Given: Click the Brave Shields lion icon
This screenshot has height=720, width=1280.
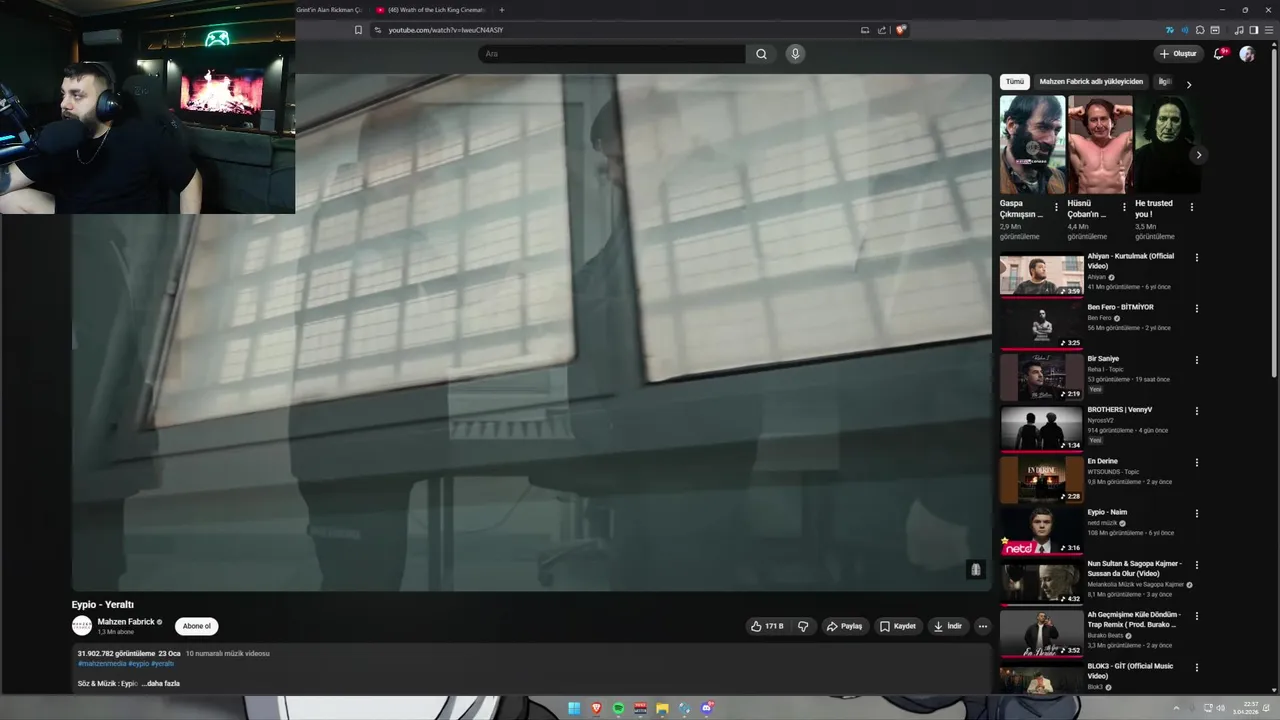Looking at the screenshot, I should coord(900,30).
